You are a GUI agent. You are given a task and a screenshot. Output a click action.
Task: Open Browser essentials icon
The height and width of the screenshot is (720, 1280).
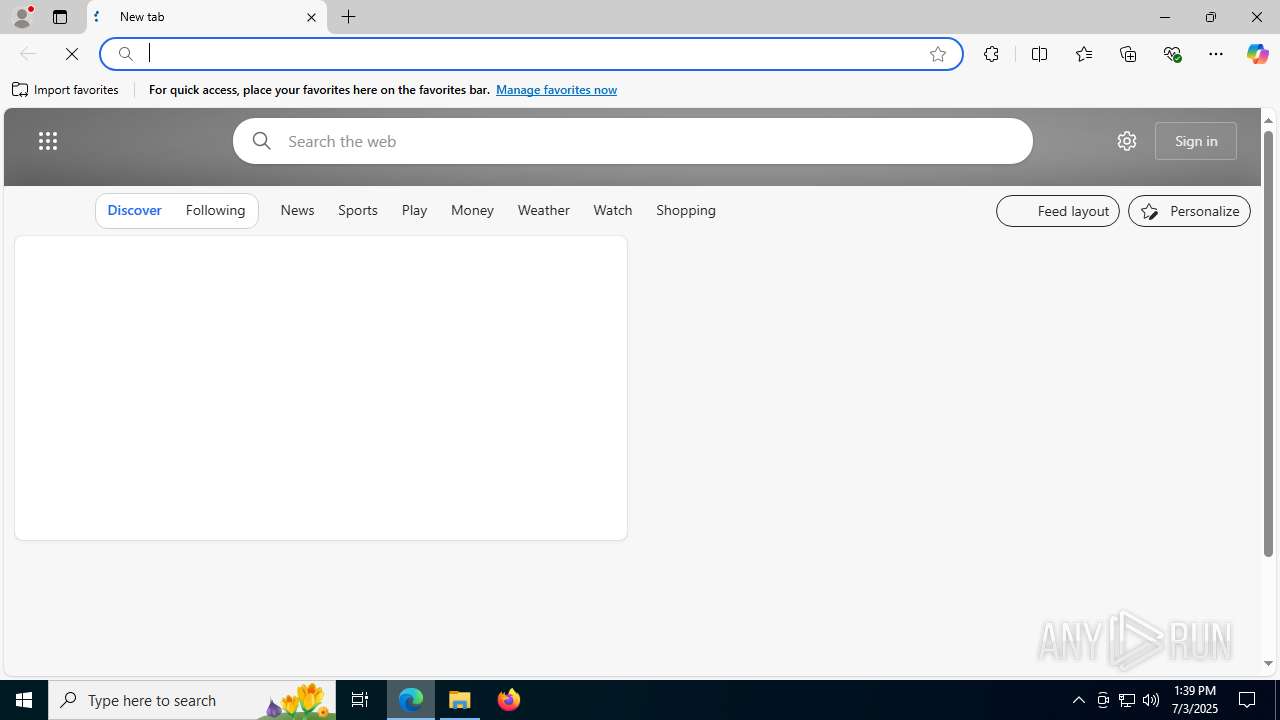tap(1172, 54)
